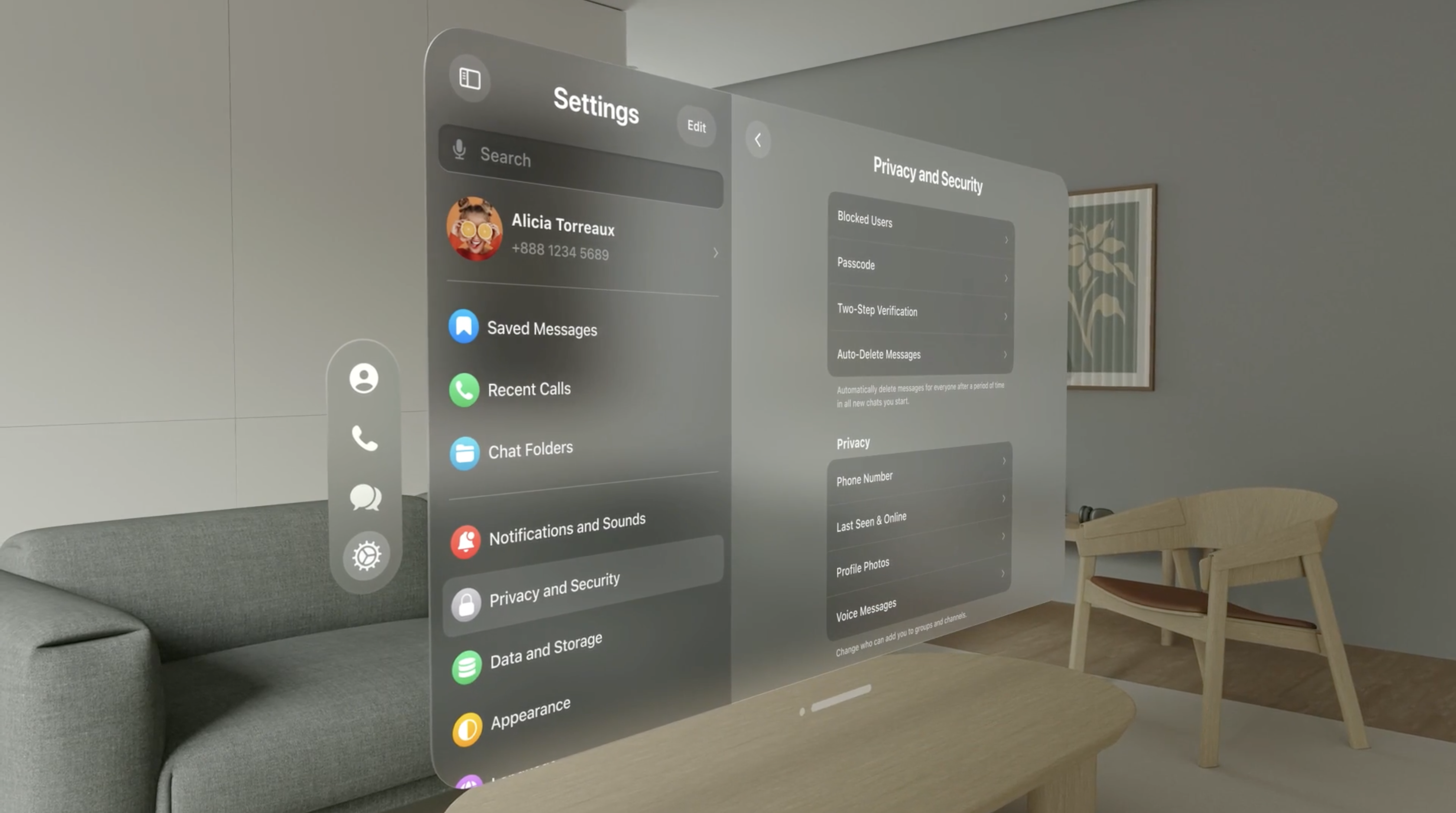Navigate to Contacts tab
1456x813 pixels.
363,377
